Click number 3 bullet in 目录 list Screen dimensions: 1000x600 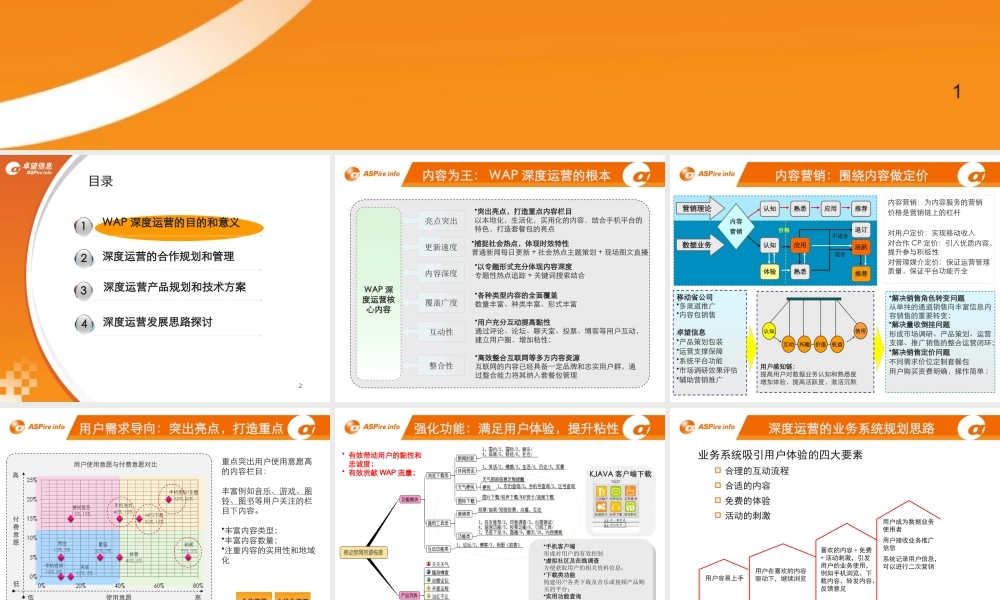pos(83,291)
